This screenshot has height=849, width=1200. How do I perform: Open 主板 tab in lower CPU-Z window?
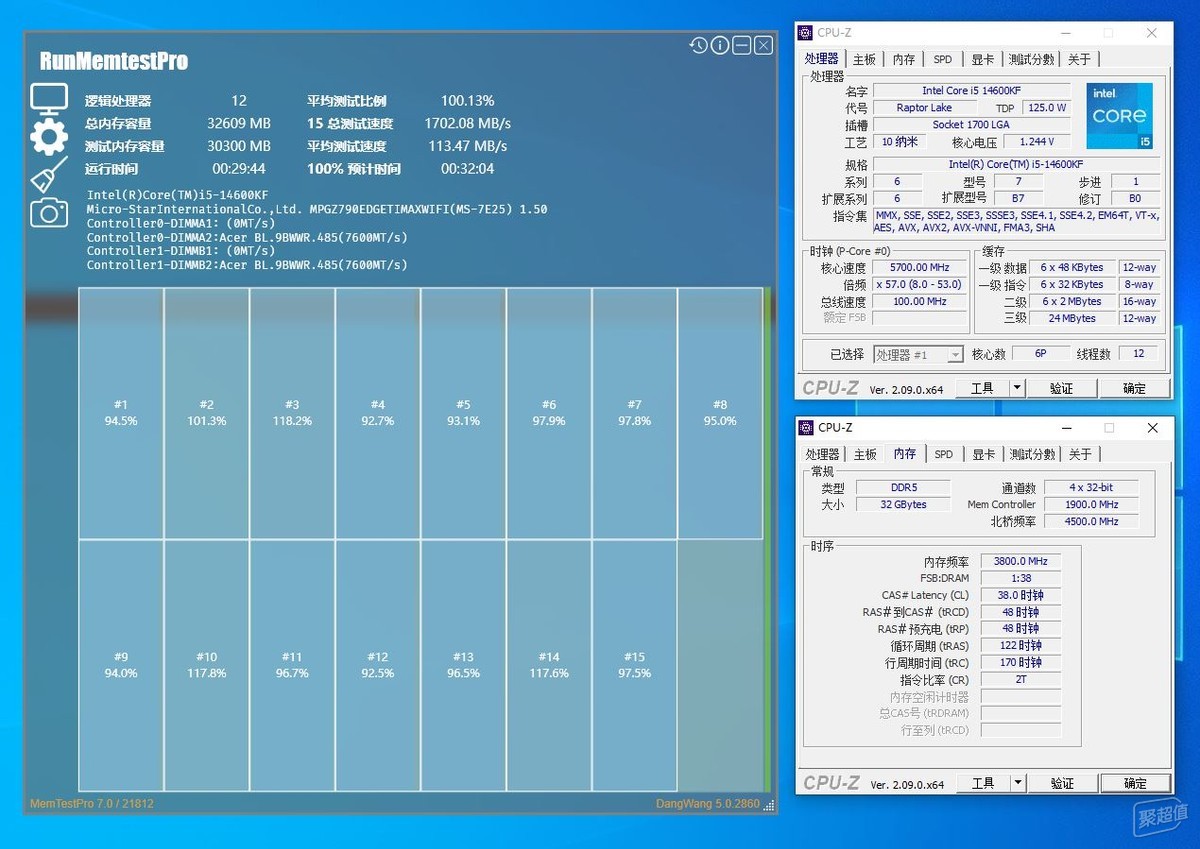pyautogui.click(x=865, y=455)
